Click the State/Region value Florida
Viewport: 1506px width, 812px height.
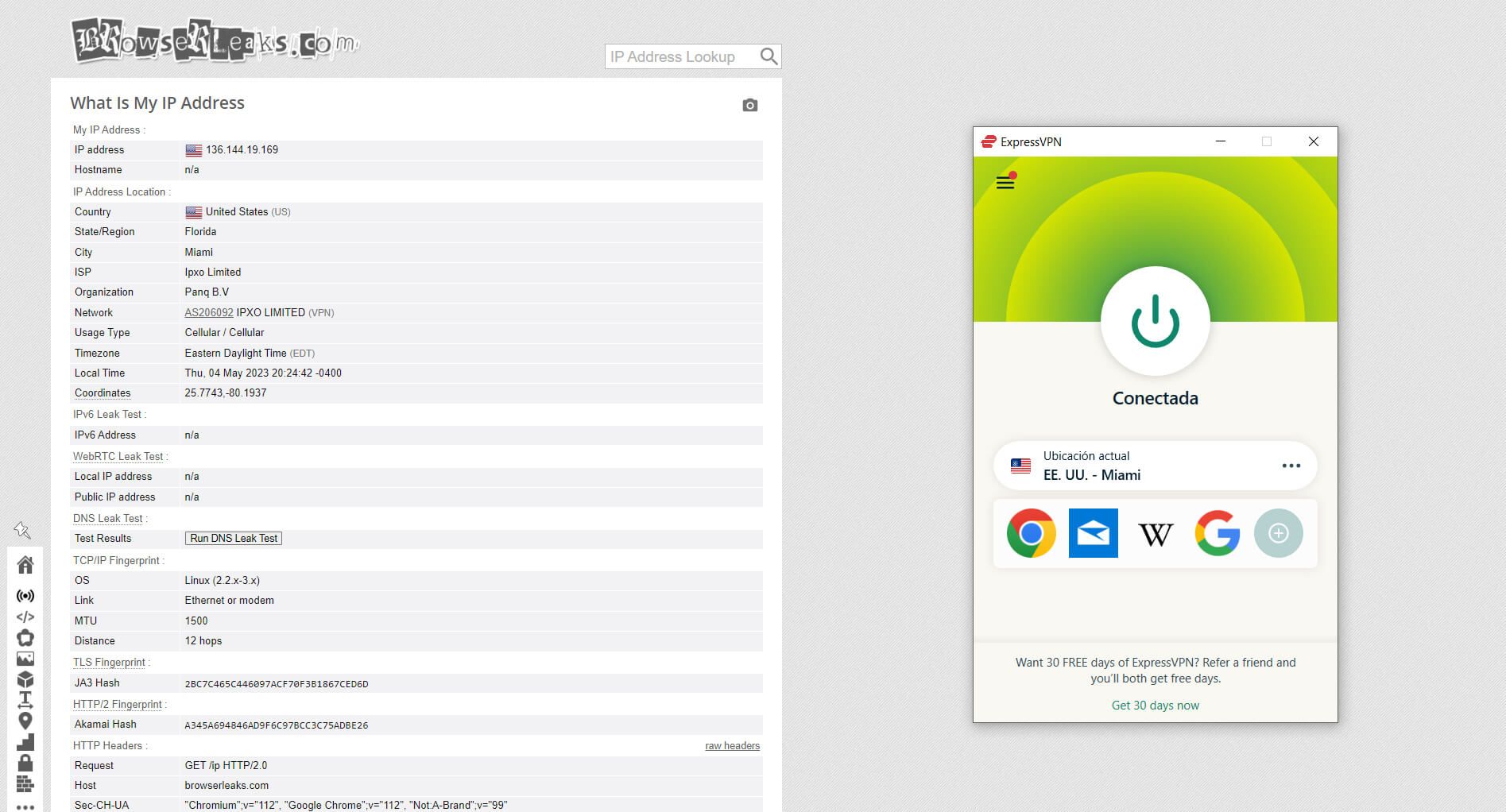coord(200,231)
